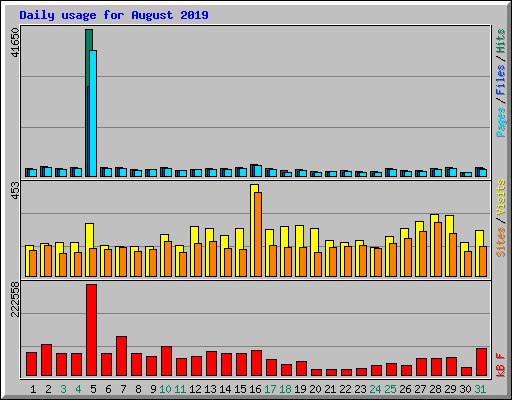Click day label 13 on the axis
Screen dimensions: 512x400
pyautogui.click(x=210, y=389)
